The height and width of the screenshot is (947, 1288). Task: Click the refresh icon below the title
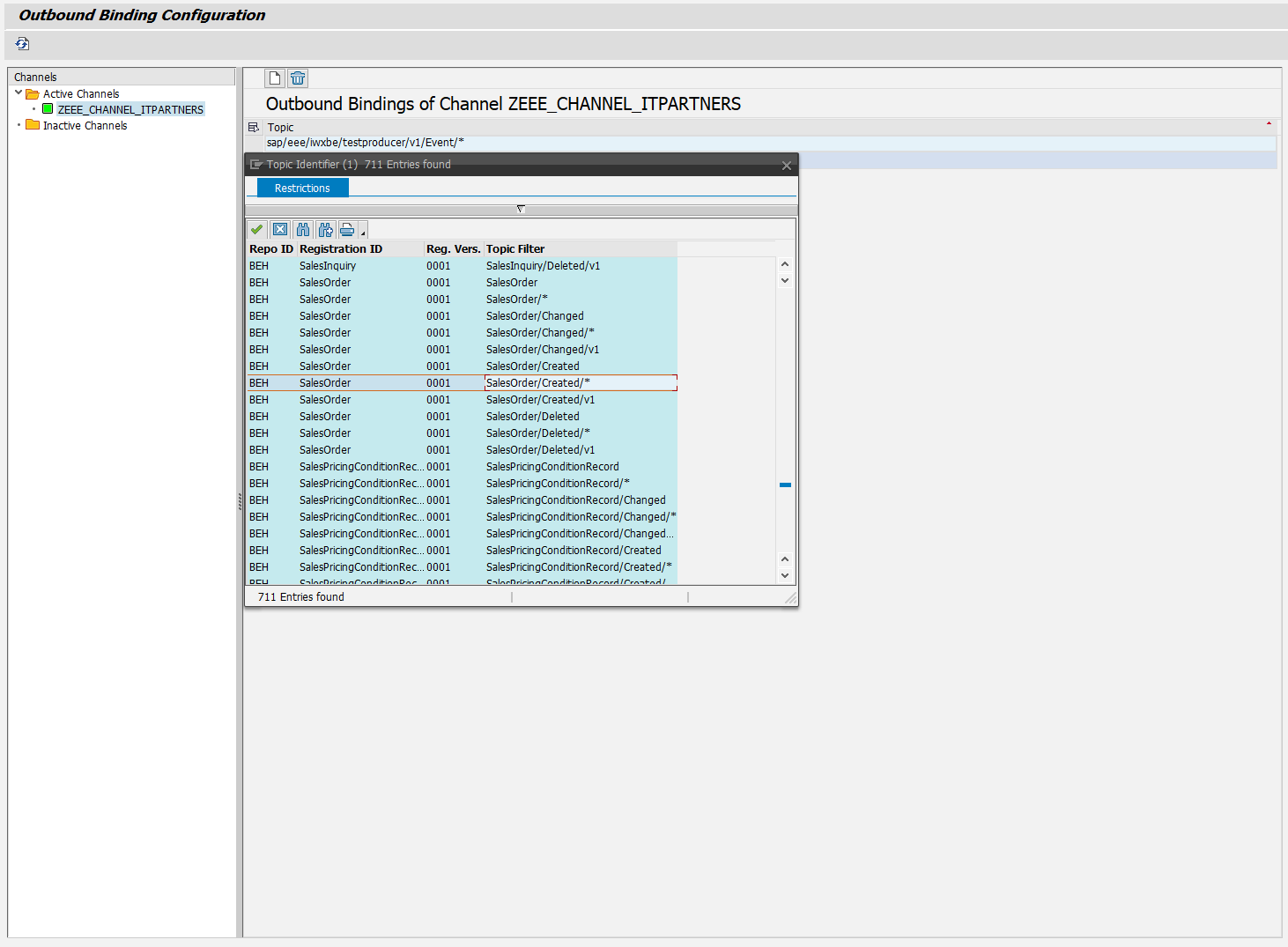22,44
